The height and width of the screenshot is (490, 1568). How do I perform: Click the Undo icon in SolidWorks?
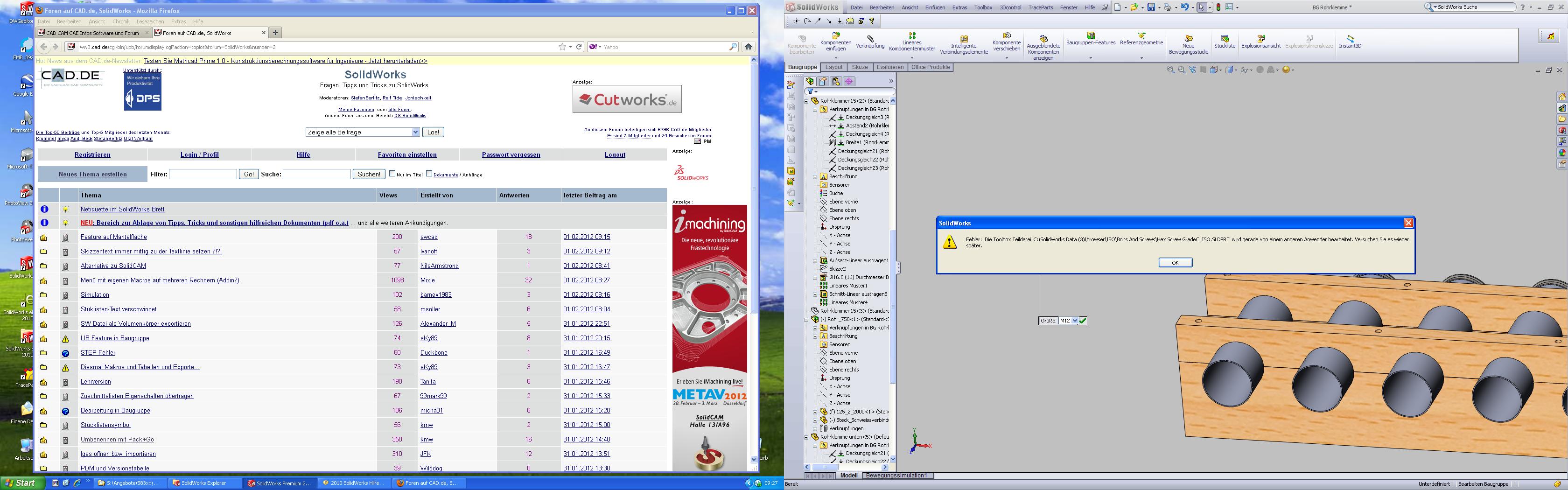pyautogui.click(x=1184, y=7)
